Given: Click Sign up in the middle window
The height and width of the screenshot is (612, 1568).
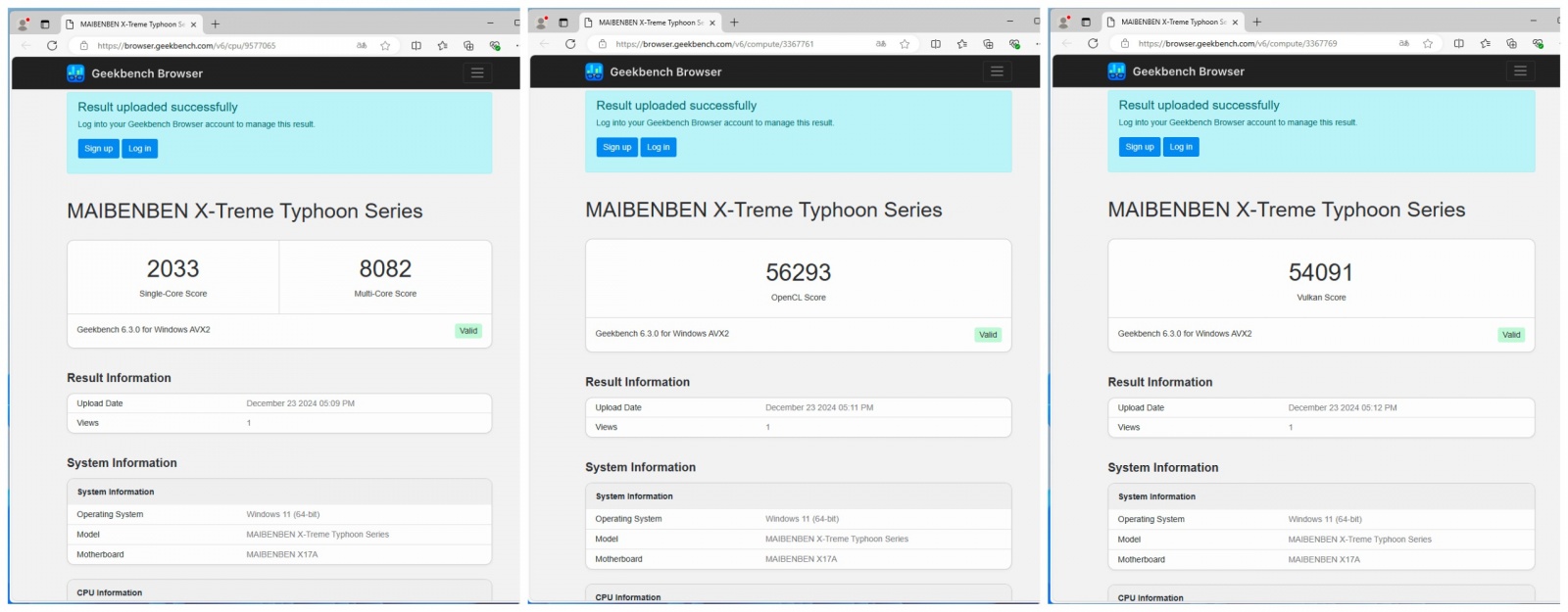Looking at the screenshot, I should (x=617, y=147).
